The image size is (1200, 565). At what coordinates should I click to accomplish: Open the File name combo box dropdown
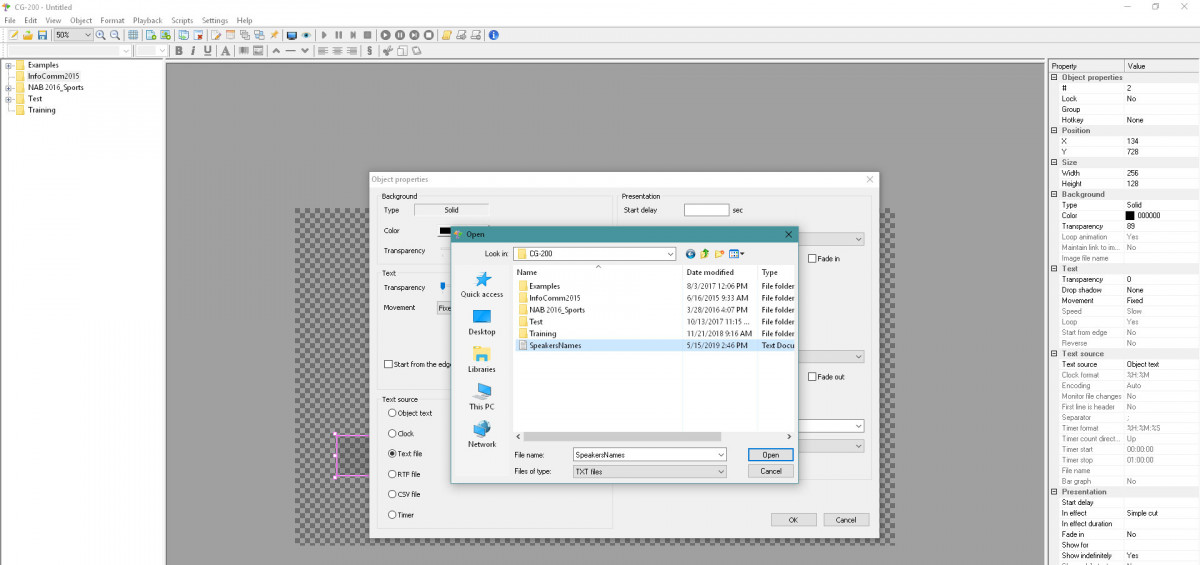pos(721,454)
